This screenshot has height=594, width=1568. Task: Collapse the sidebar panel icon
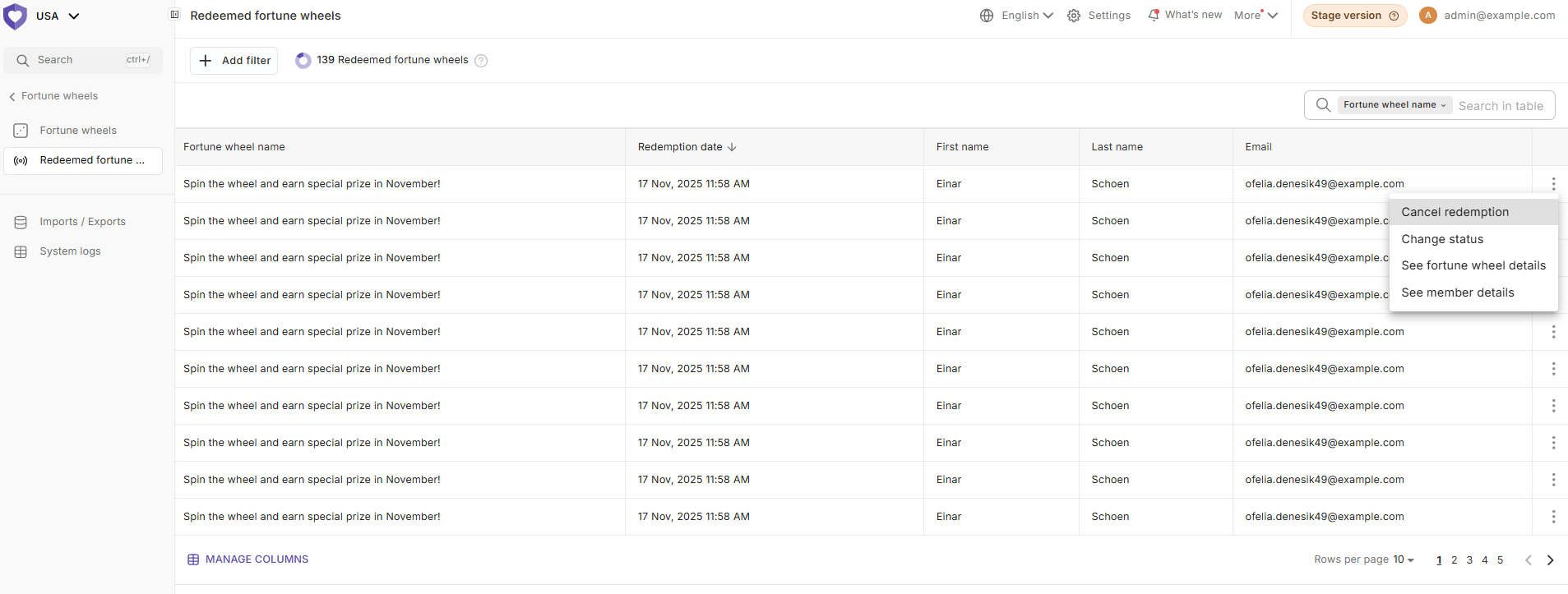[x=174, y=15]
